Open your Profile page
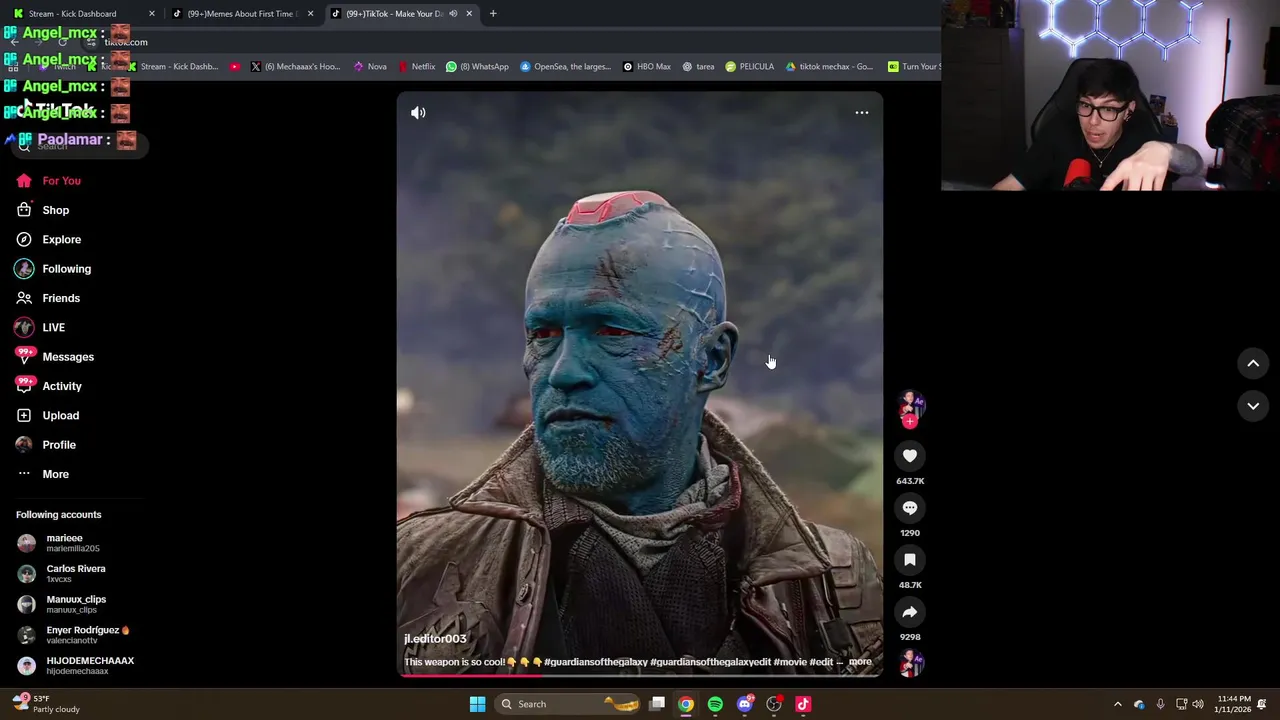Viewport: 1280px width, 720px height. 45,445
